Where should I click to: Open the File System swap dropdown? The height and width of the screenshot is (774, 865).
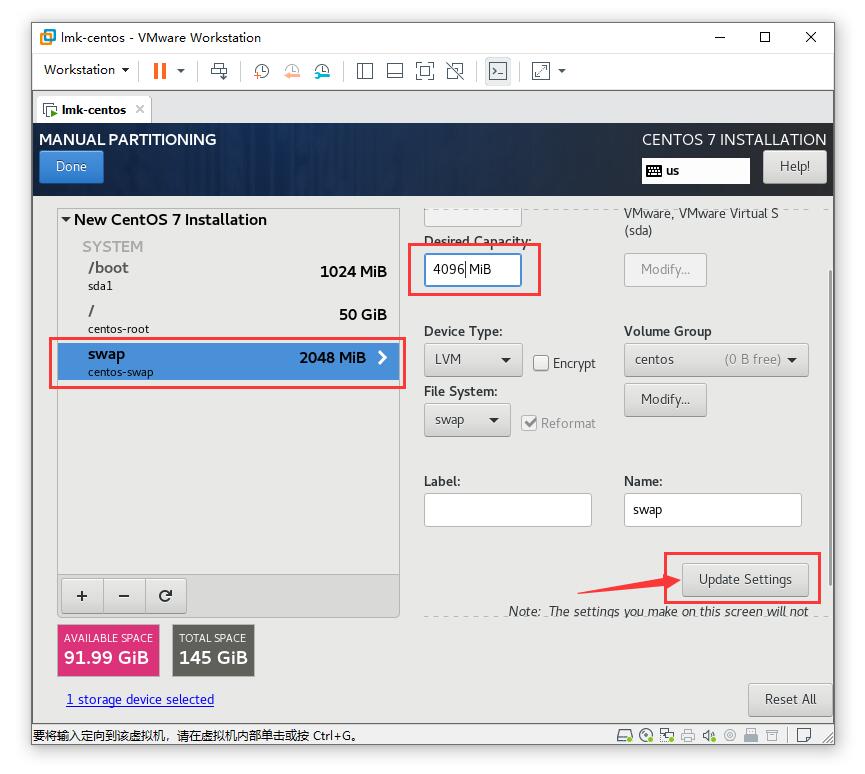[467, 420]
